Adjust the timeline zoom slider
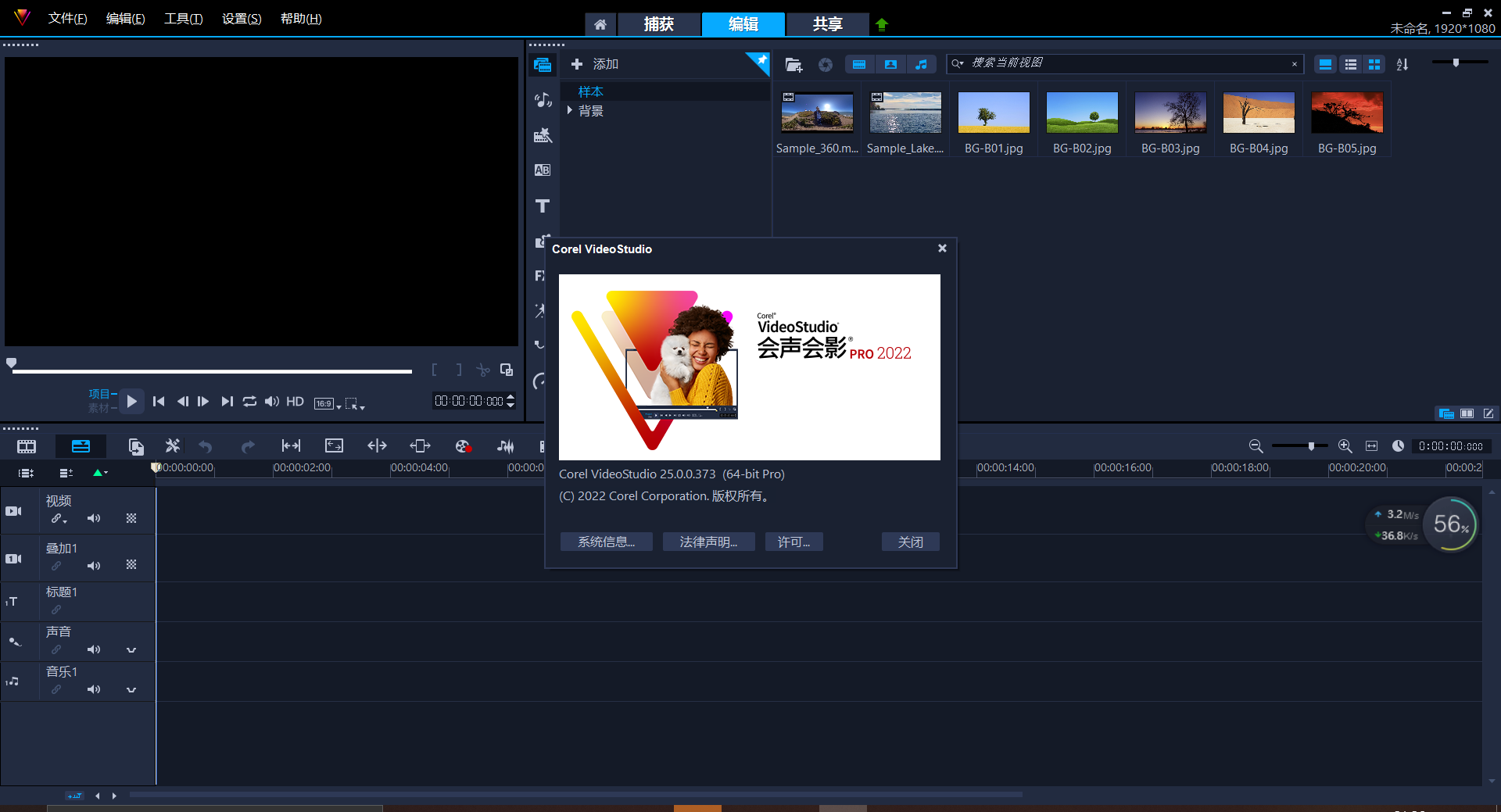1501x812 pixels. click(1311, 445)
